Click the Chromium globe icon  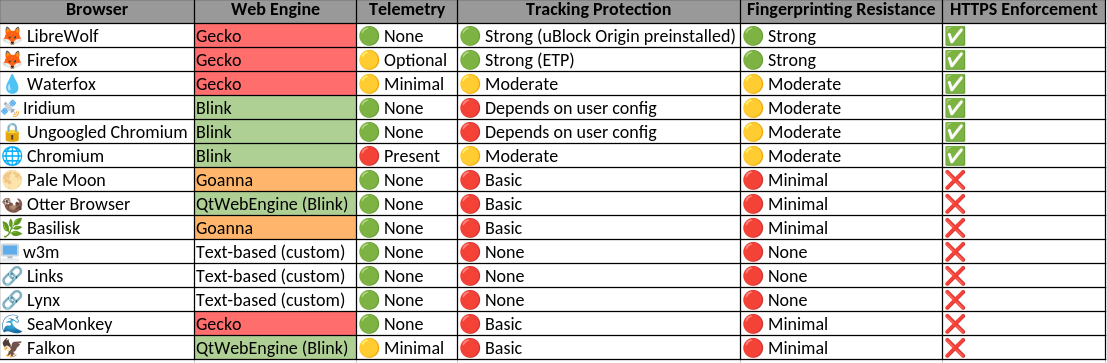click(x=12, y=156)
